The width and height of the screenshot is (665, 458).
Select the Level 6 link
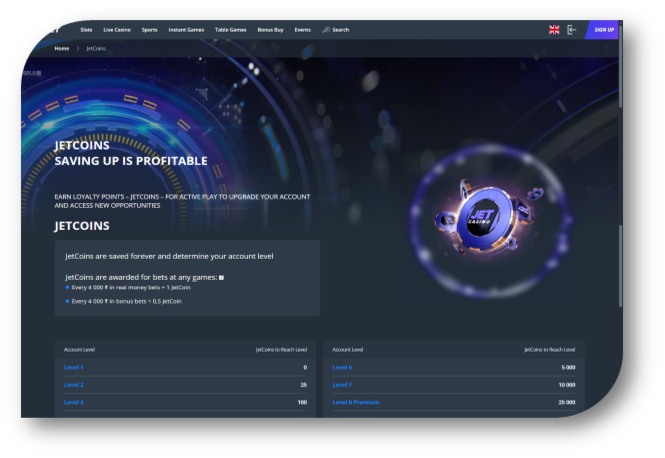point(342,367)
